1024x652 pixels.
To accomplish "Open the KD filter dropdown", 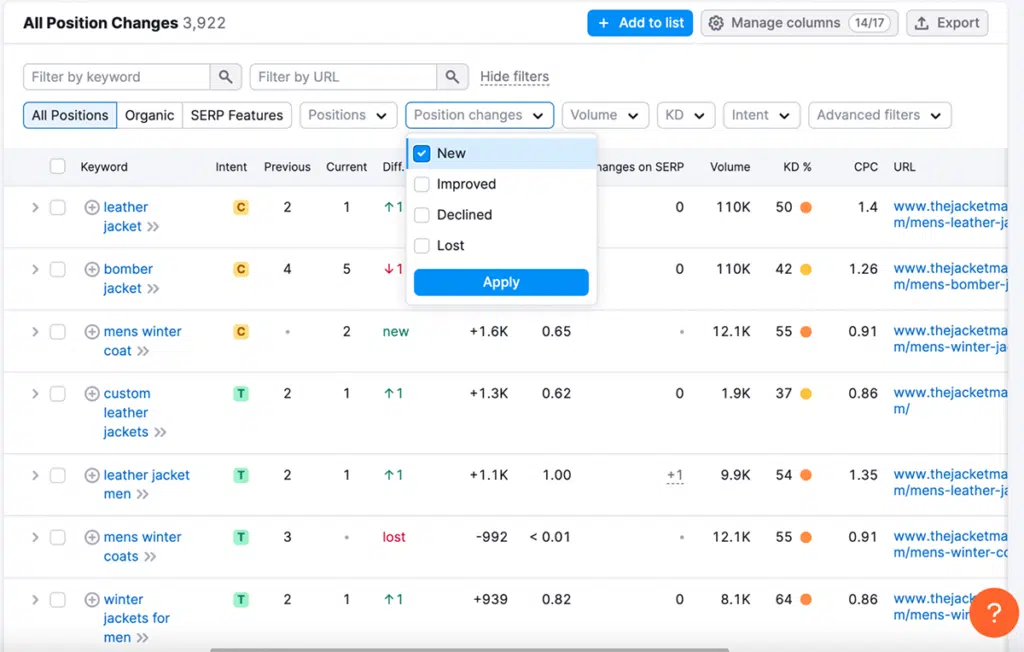I will coord(686,115).
